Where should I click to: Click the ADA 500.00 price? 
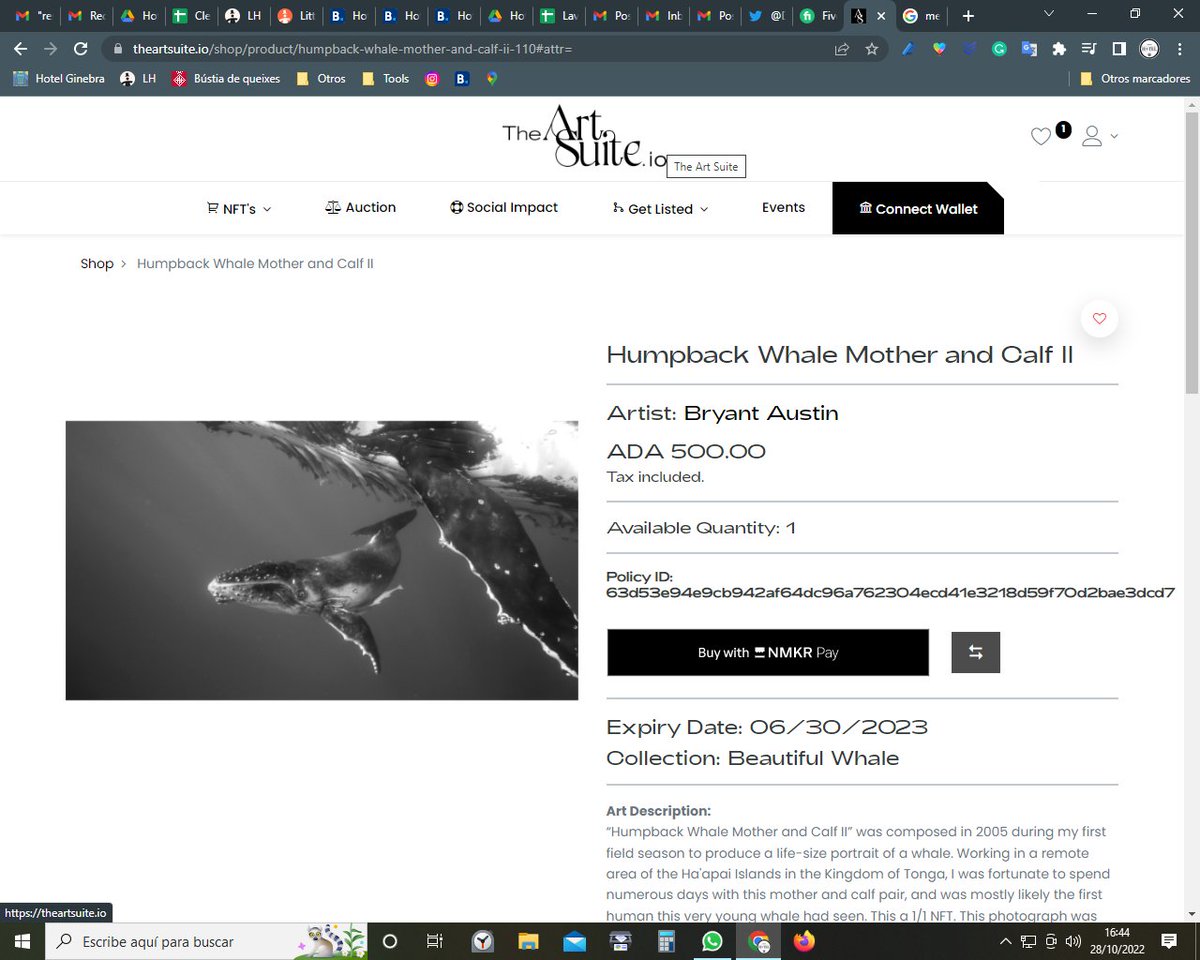point(686,451)
